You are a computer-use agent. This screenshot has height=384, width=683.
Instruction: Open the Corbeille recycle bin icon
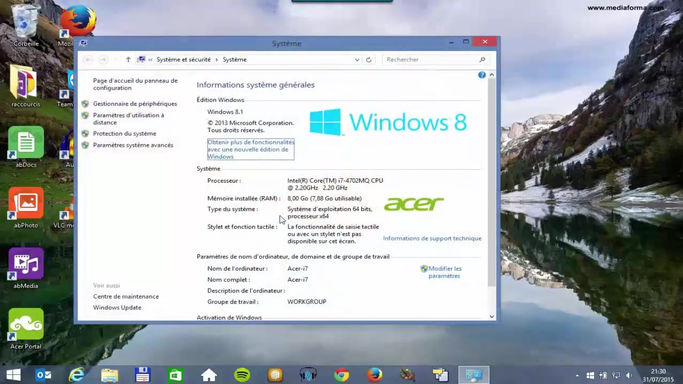(x=26, y=24)
